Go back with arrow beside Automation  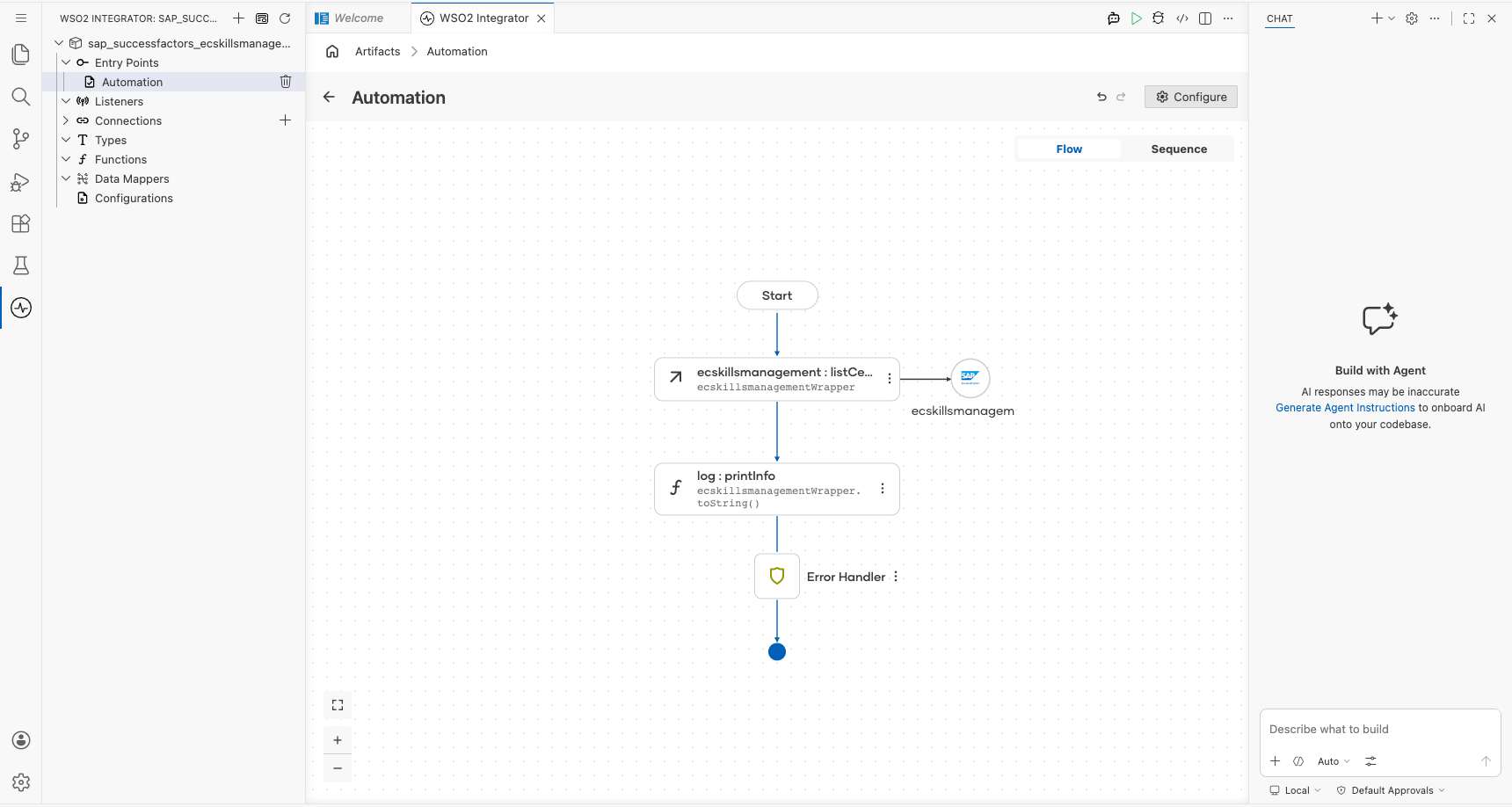[x=329, y=97]
